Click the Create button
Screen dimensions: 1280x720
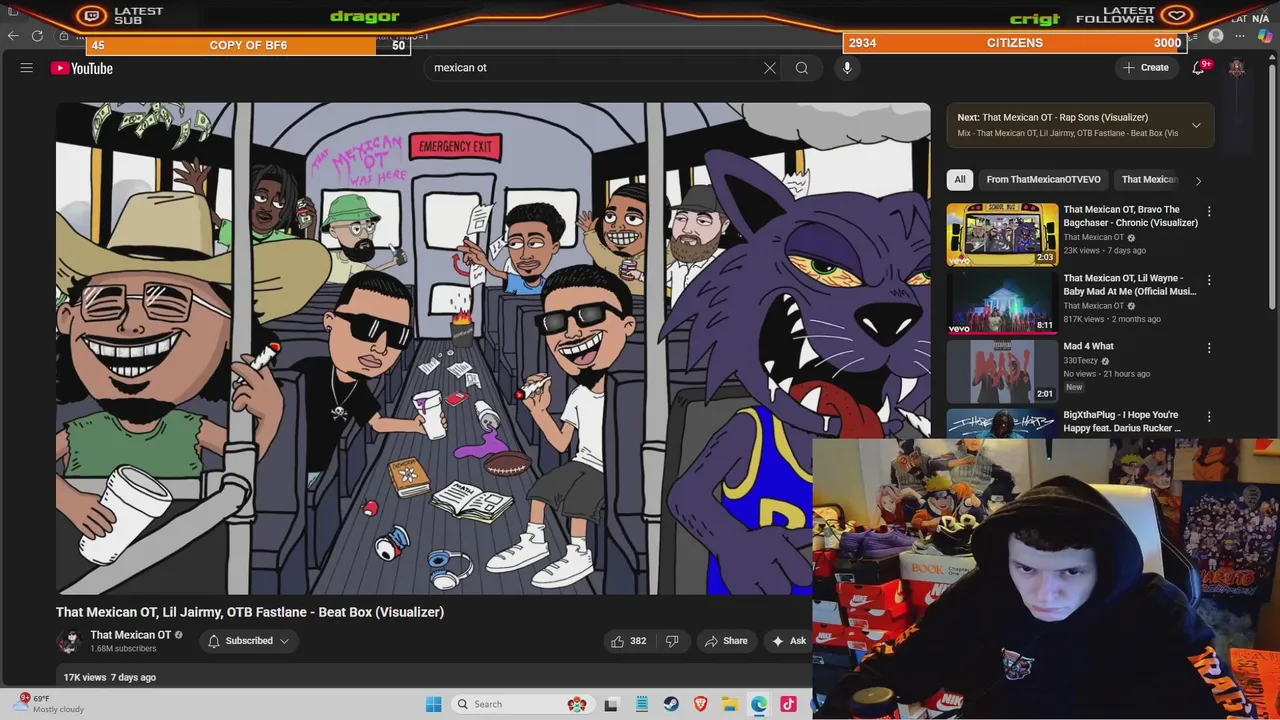pyautogui.click(x=1146, y=68)
